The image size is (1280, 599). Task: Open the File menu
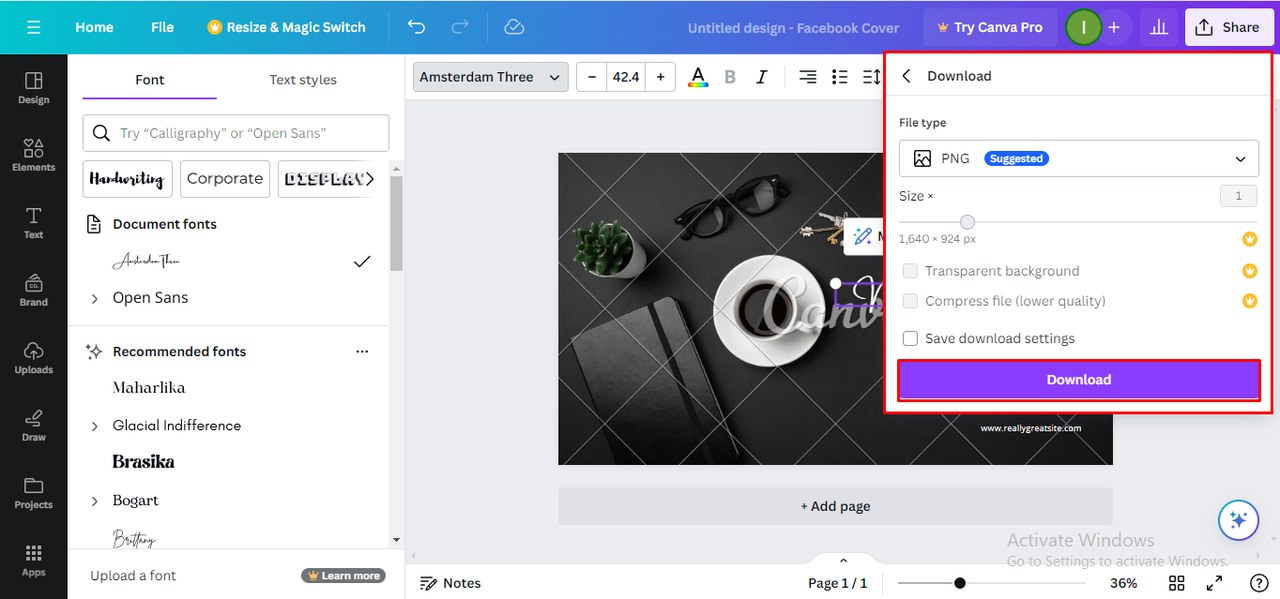162,27
